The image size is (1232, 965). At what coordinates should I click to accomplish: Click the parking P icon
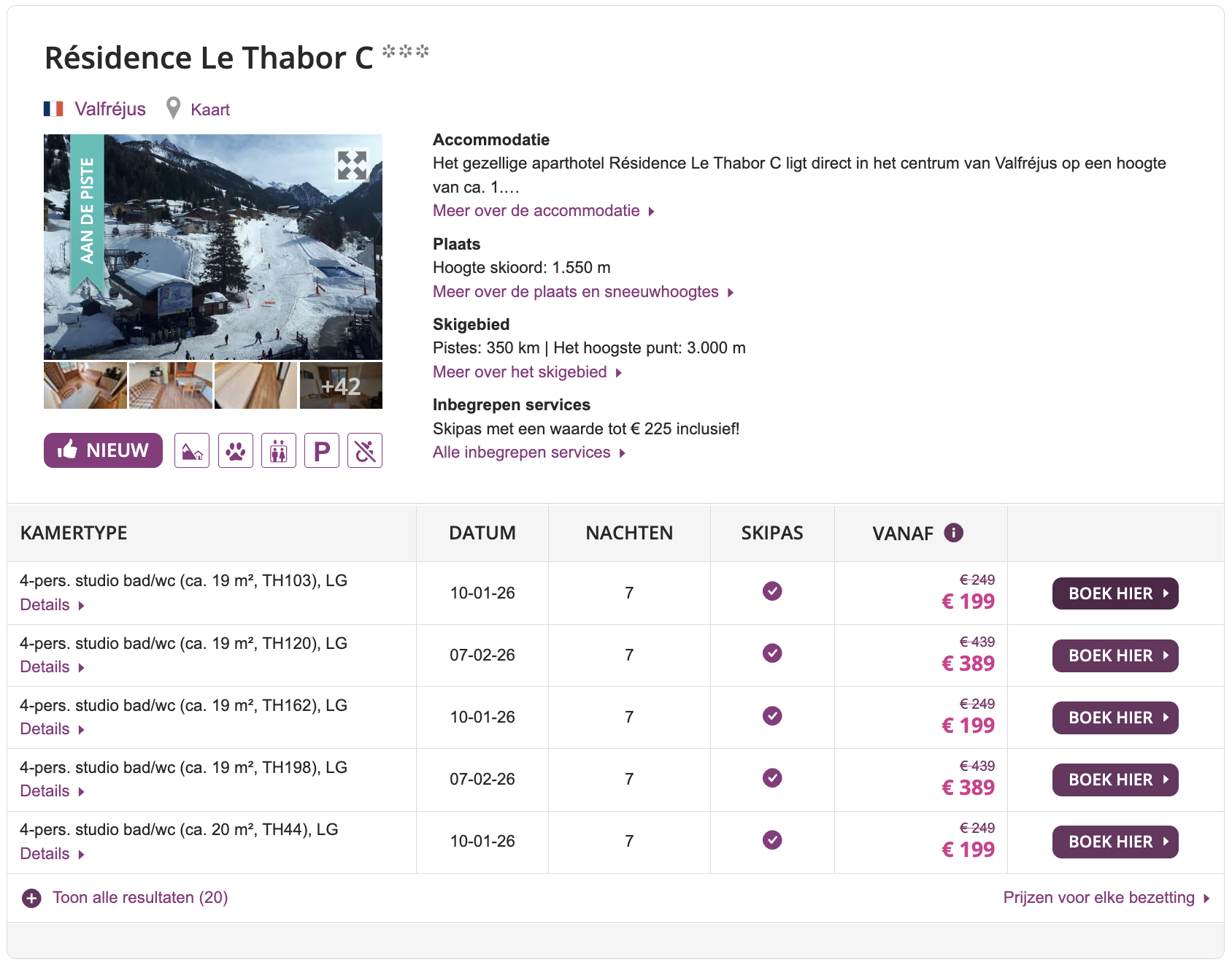pos(322,450)
